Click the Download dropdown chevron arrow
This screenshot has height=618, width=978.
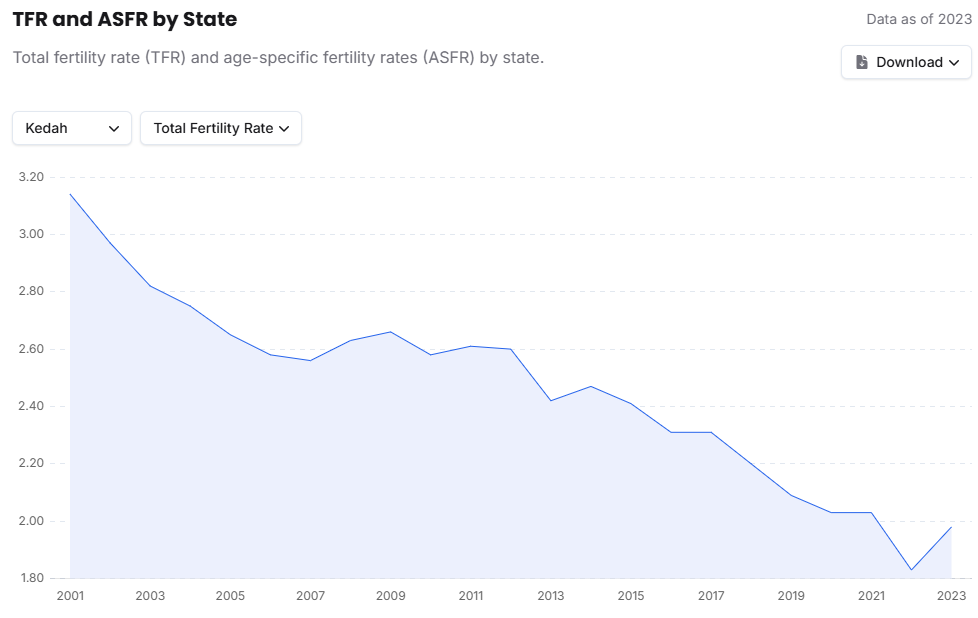point(954,62)
